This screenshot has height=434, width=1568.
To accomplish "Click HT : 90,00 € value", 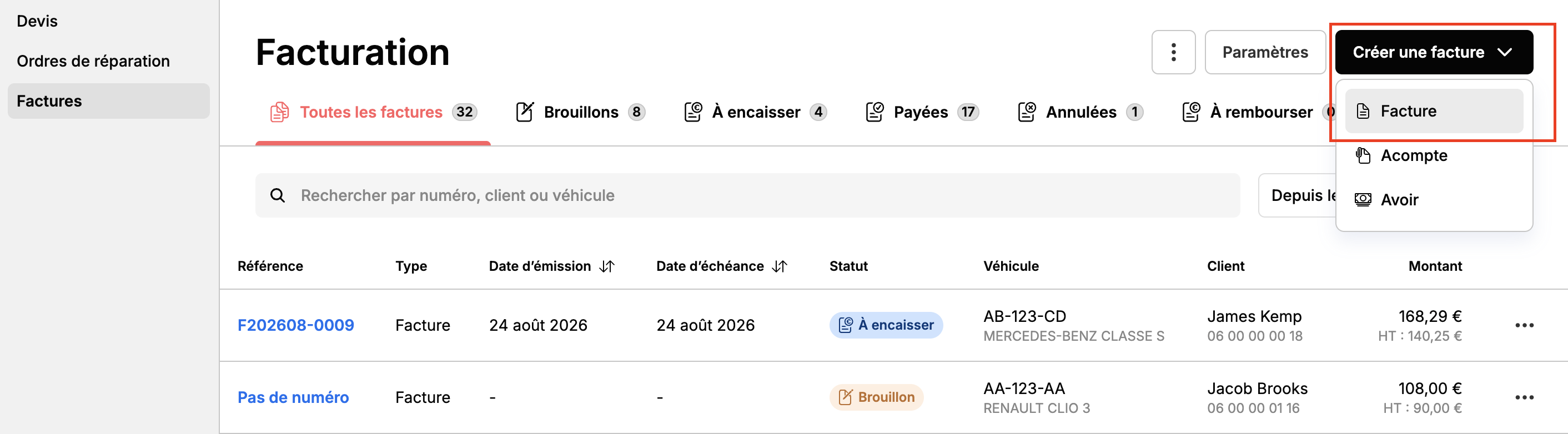I will [1423, 408].
